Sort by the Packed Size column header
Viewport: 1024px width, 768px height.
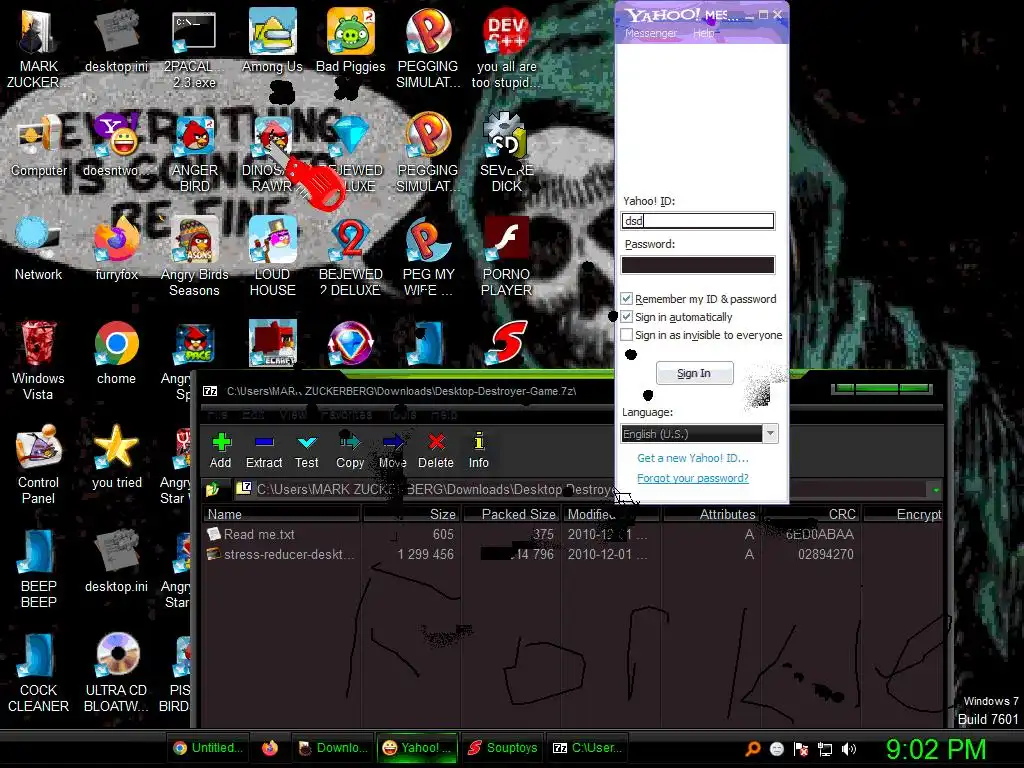pyautogui.click(x=512, y=515)
